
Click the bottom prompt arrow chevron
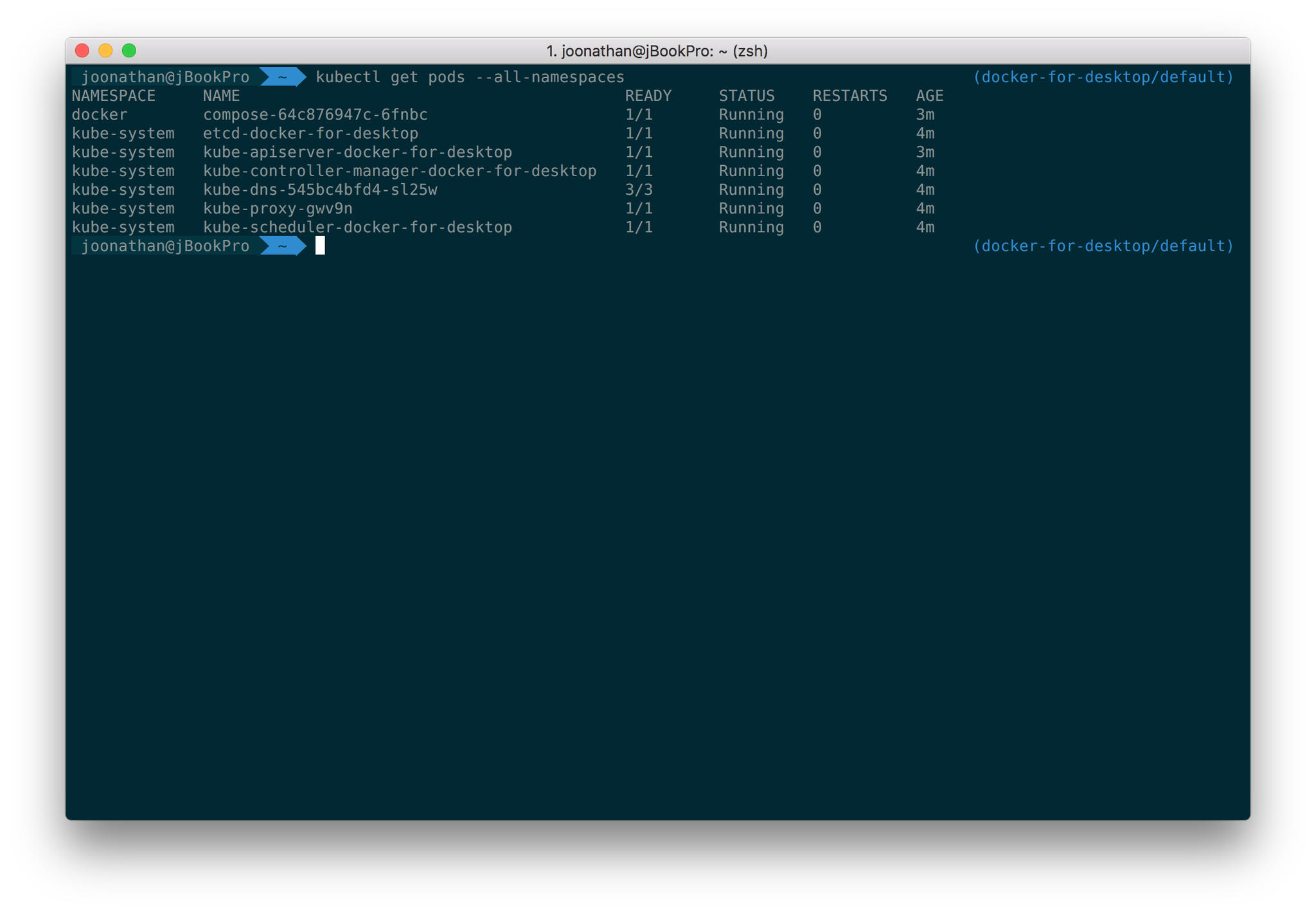pos(283,246)
